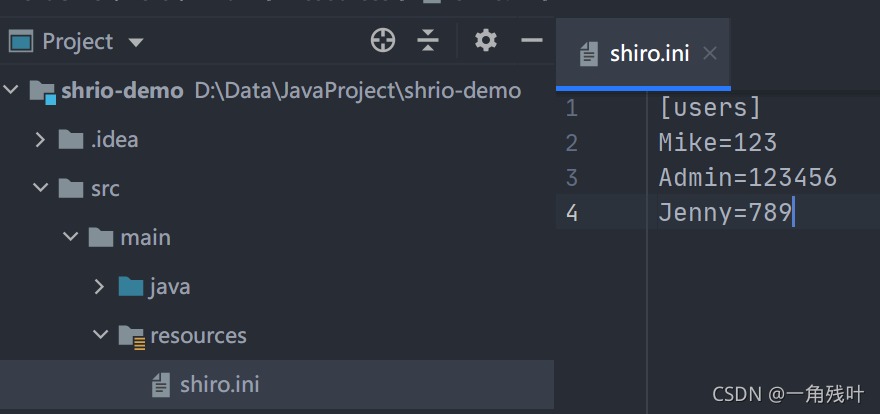This screenshot has height=414, width=880.
Task: Click the shrio-demo module icon
Action: coord(43,91)
